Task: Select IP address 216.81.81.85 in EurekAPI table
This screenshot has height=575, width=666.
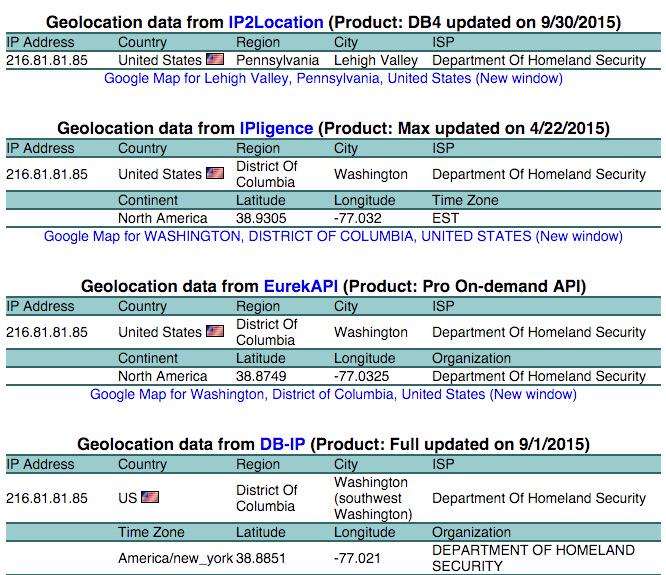Action: click(47, 332)
